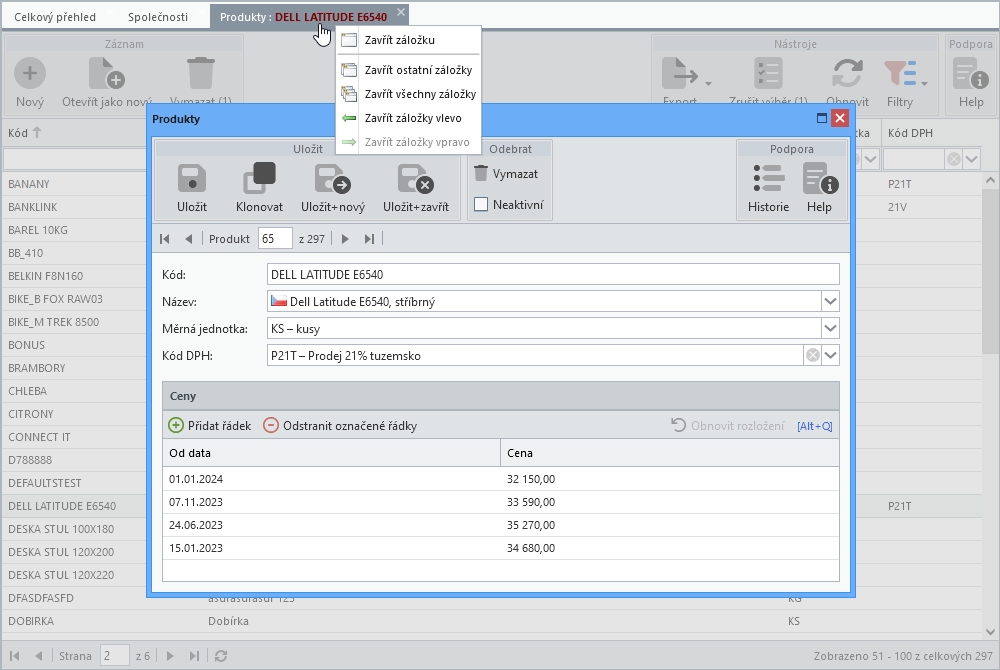The height and width of the screenshot is (670, 1000).
Task: Go to next page of grid
Action: [x=170, y=656]
